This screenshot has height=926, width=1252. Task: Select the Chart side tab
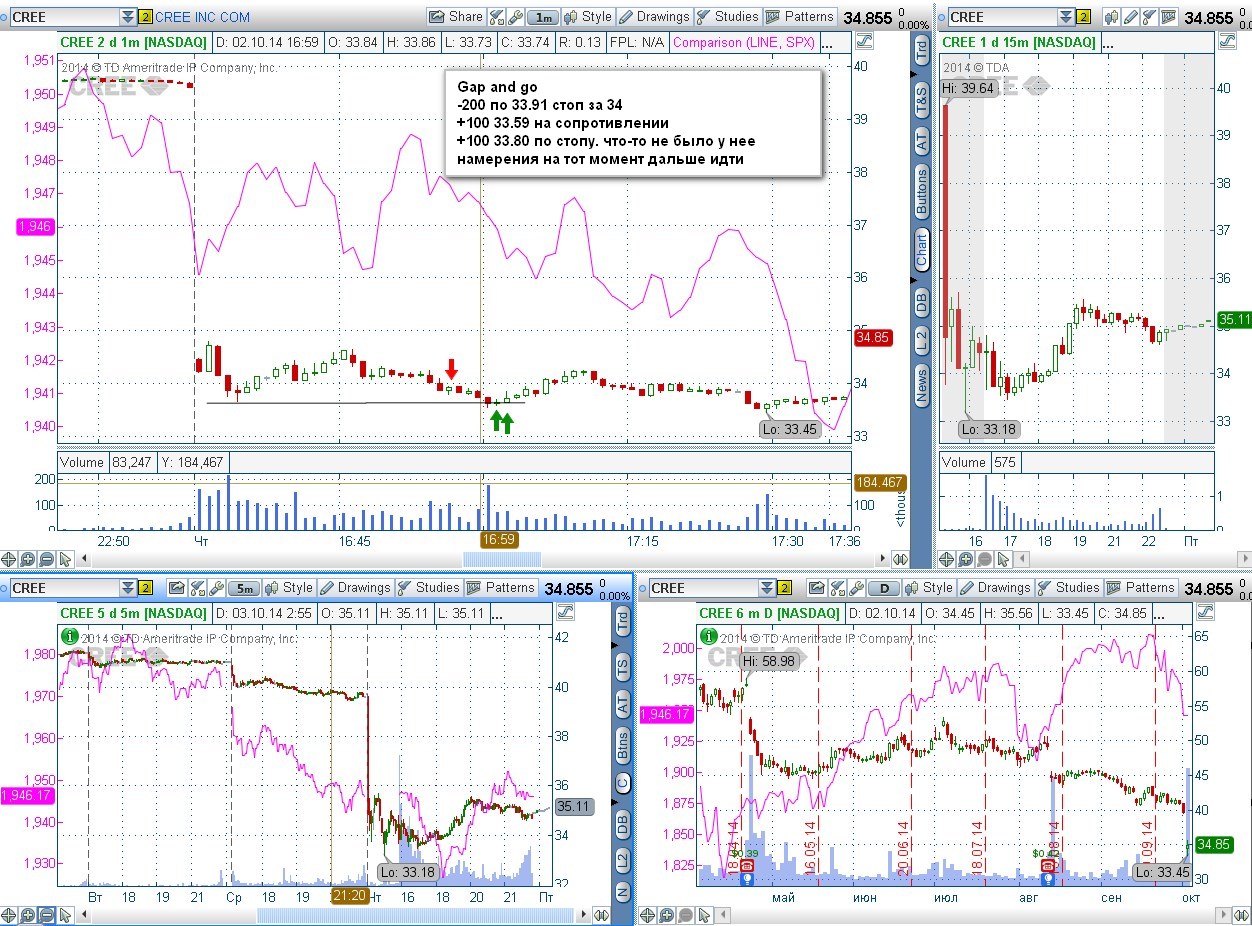pyautogui.click(x=921, y=248)
